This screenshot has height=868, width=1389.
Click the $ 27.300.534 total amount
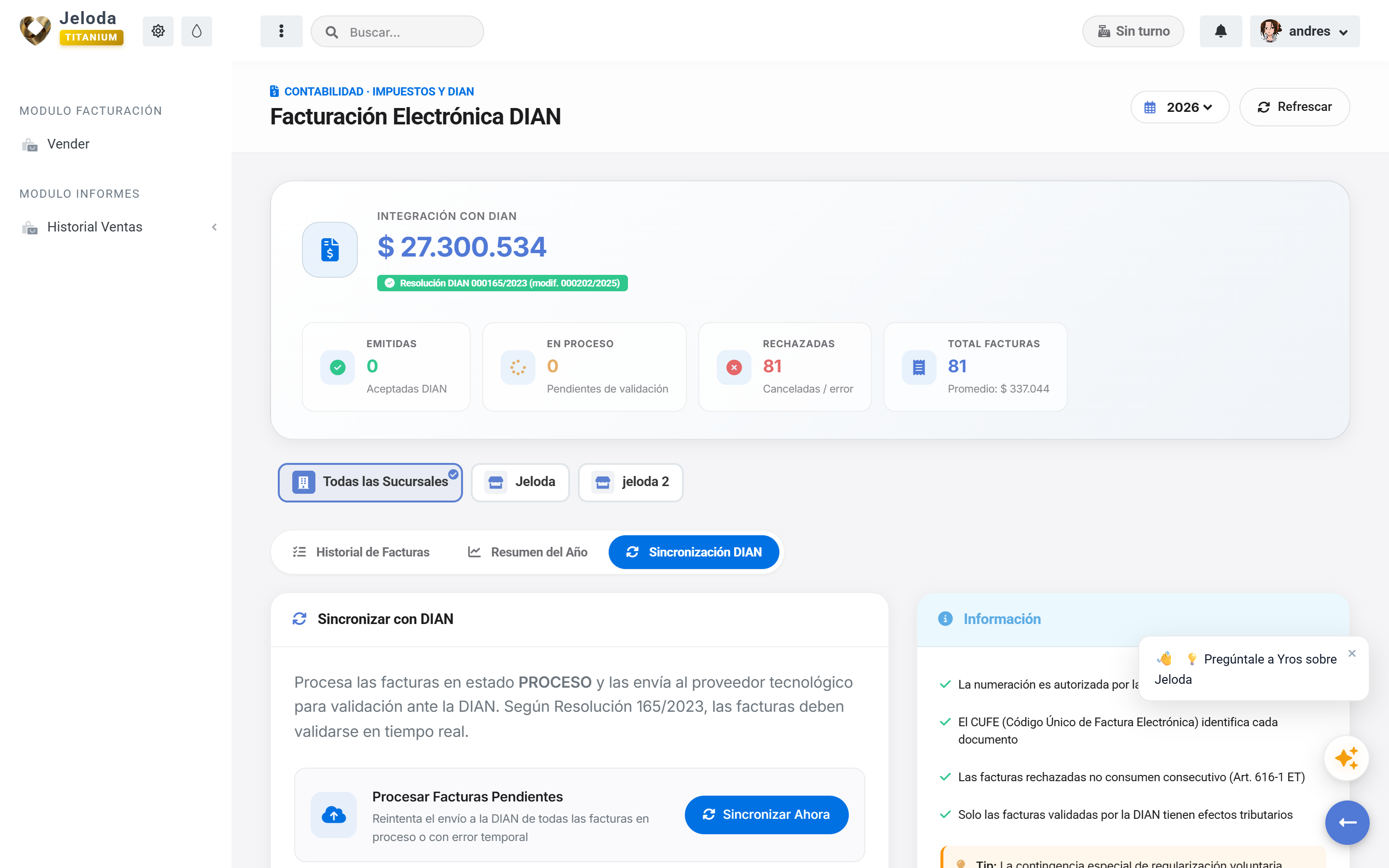[462, 247]
